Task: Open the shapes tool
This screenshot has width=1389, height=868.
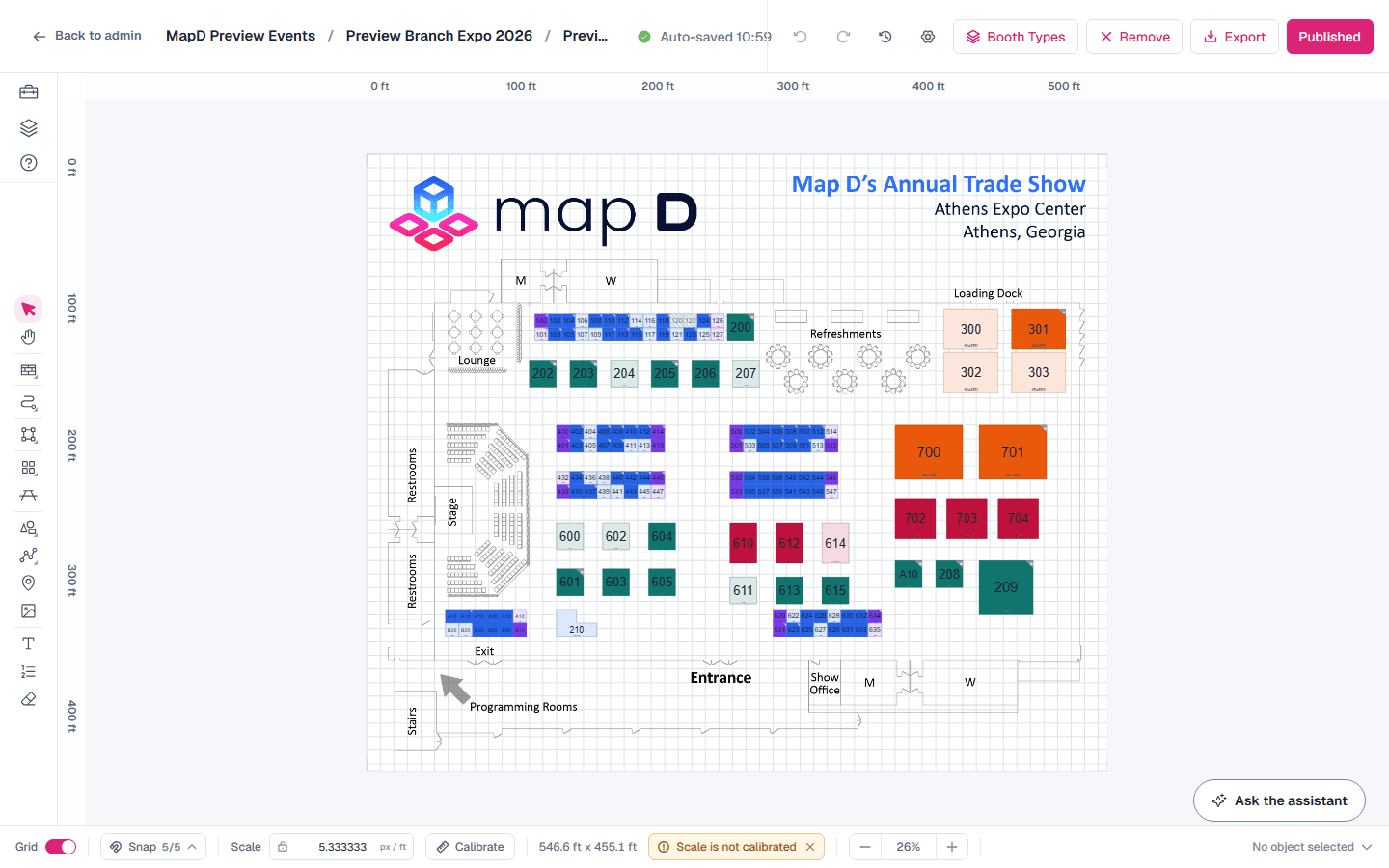Action: pos(28,528)
